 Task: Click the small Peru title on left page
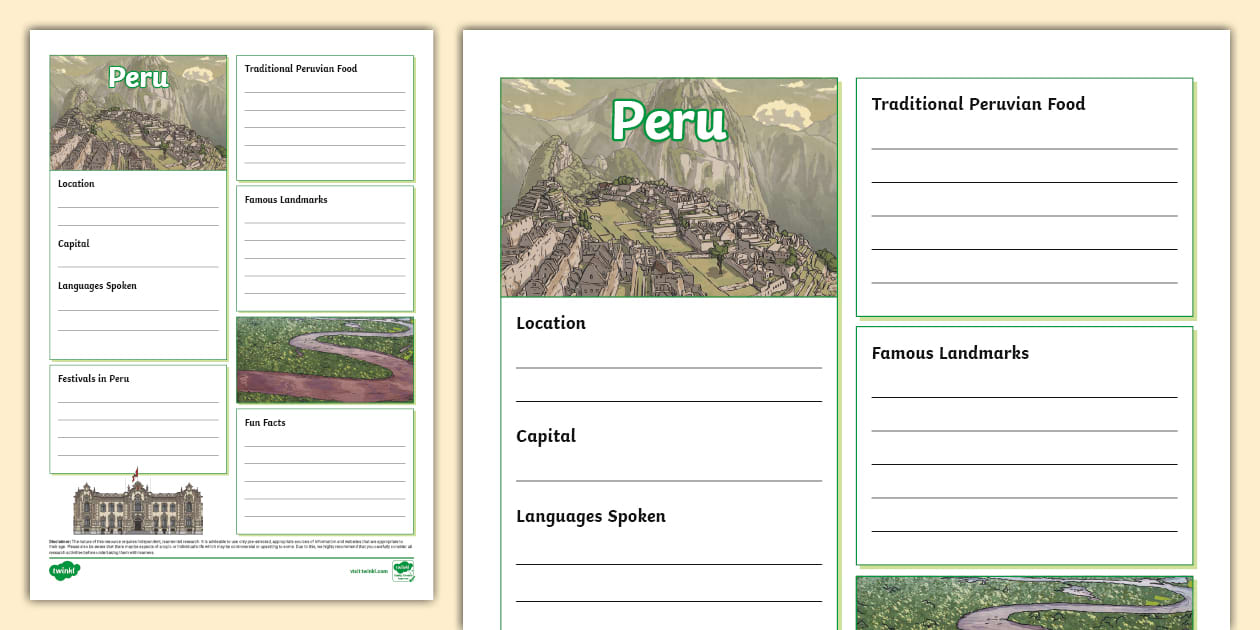(x=138, y=78)
